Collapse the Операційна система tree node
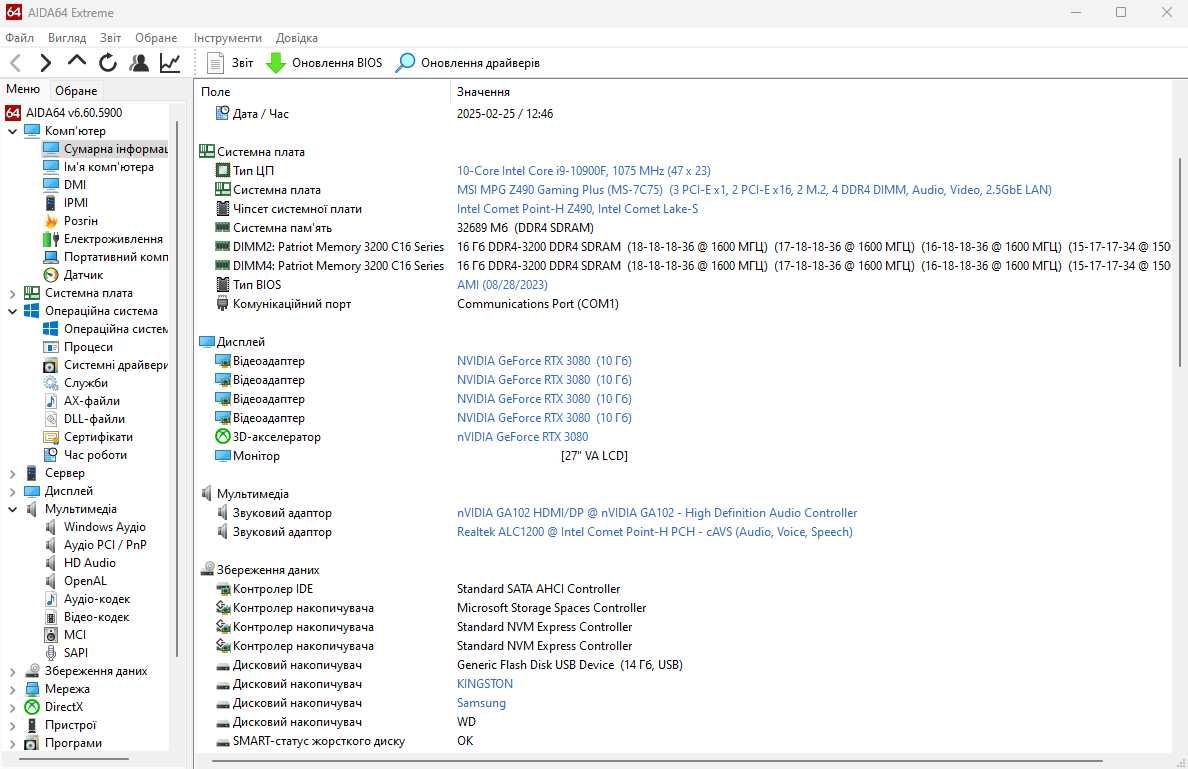 coord(12,311)
